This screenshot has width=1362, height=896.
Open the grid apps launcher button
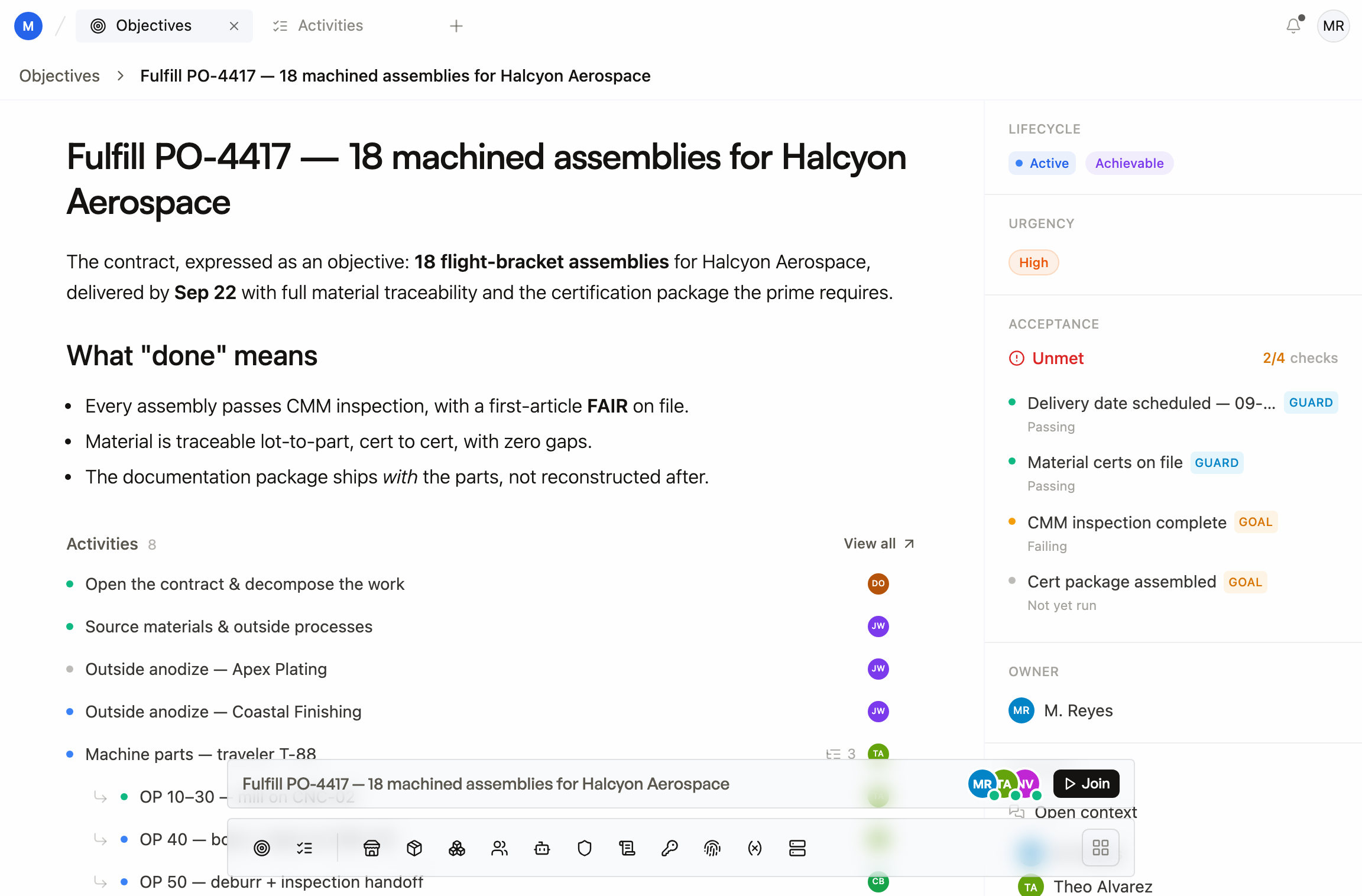[1100, 848]
